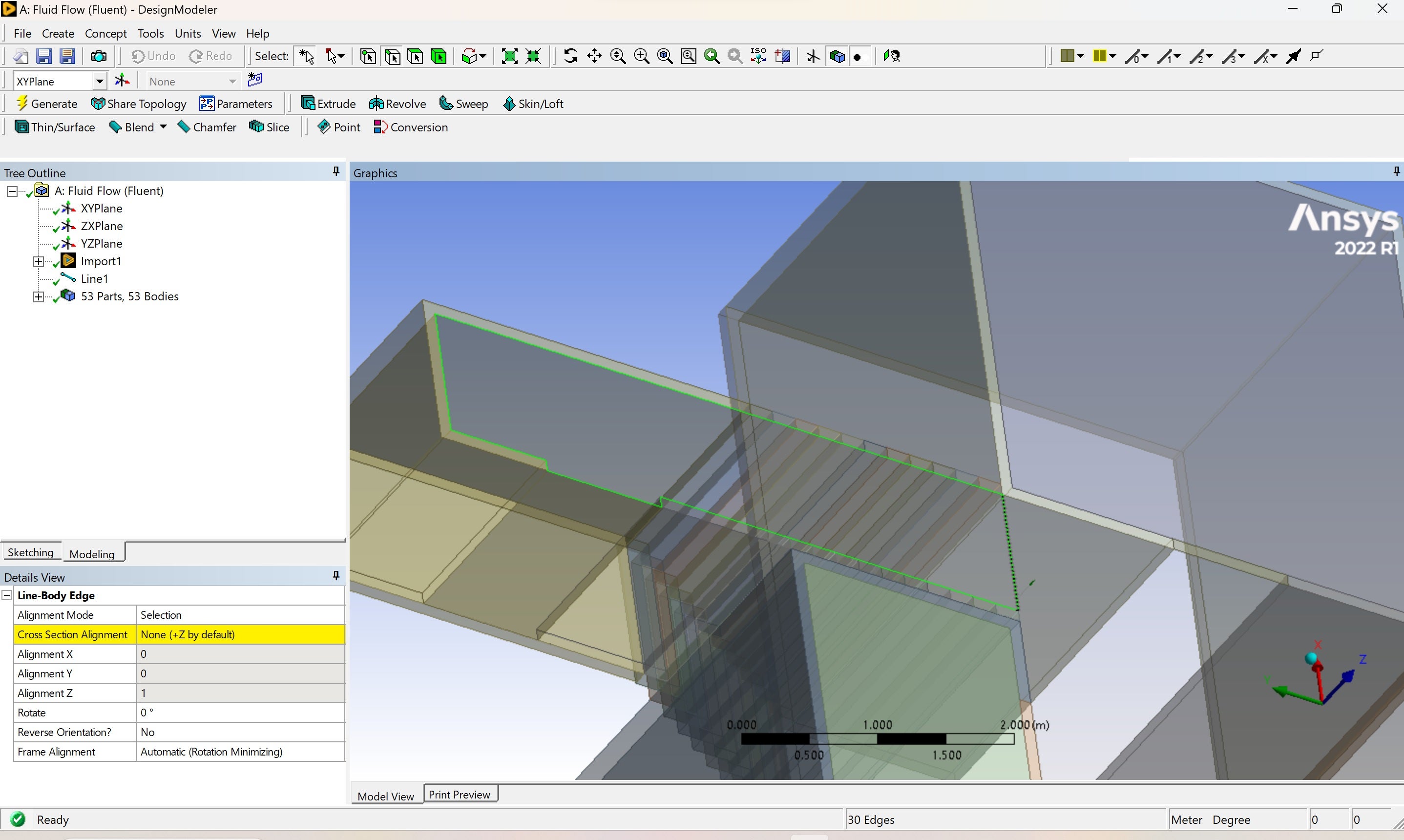Expand the Import1 tree node
1404x840 pixels.
tap(39, 261)
